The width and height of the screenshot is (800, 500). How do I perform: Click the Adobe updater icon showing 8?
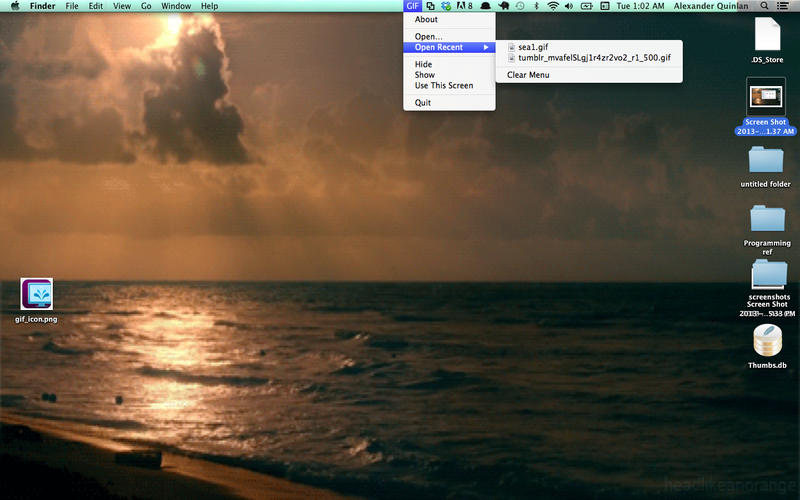tap(464, 6)
